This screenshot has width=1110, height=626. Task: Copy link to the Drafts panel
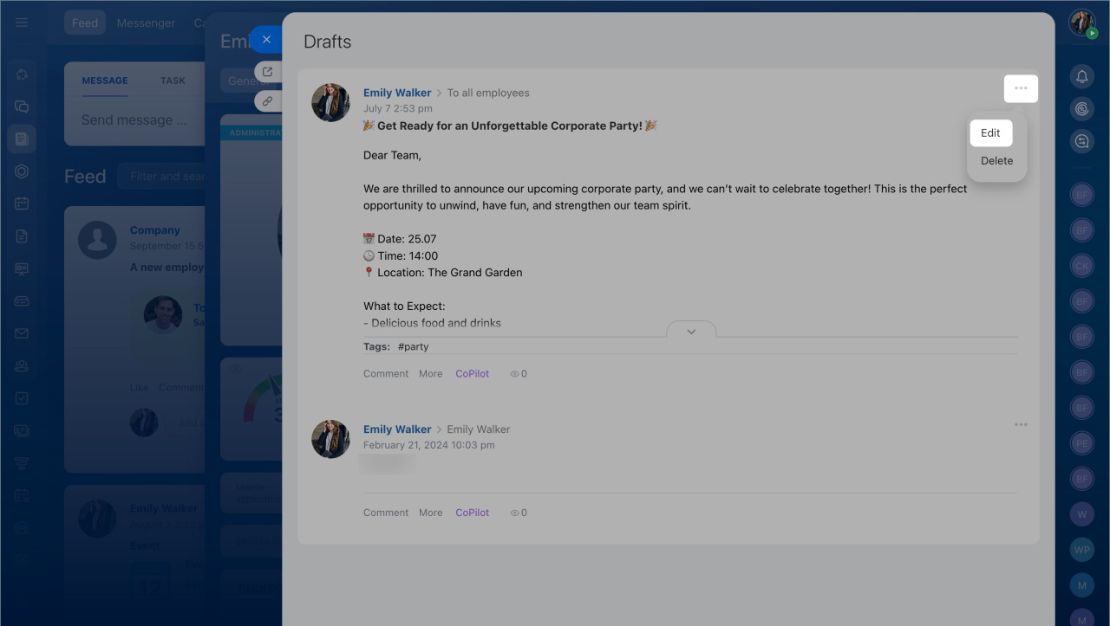point(268,101)
